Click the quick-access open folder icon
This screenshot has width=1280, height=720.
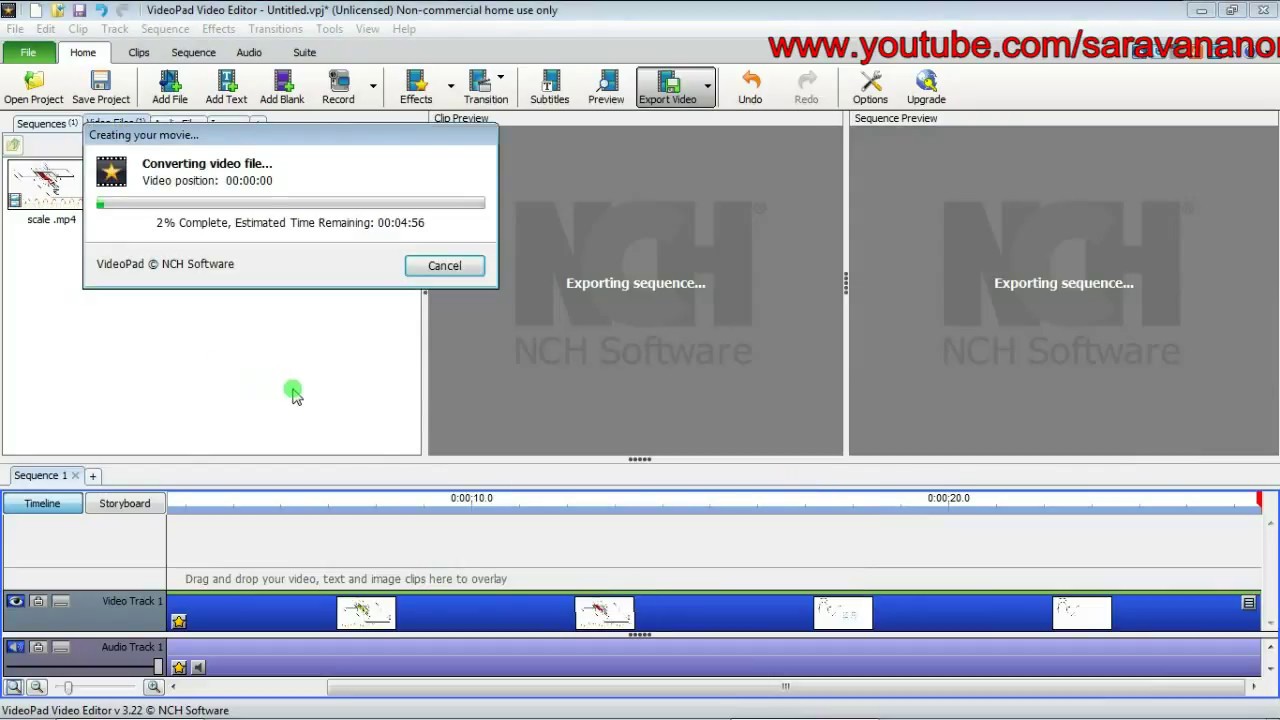tap(57, 10)
